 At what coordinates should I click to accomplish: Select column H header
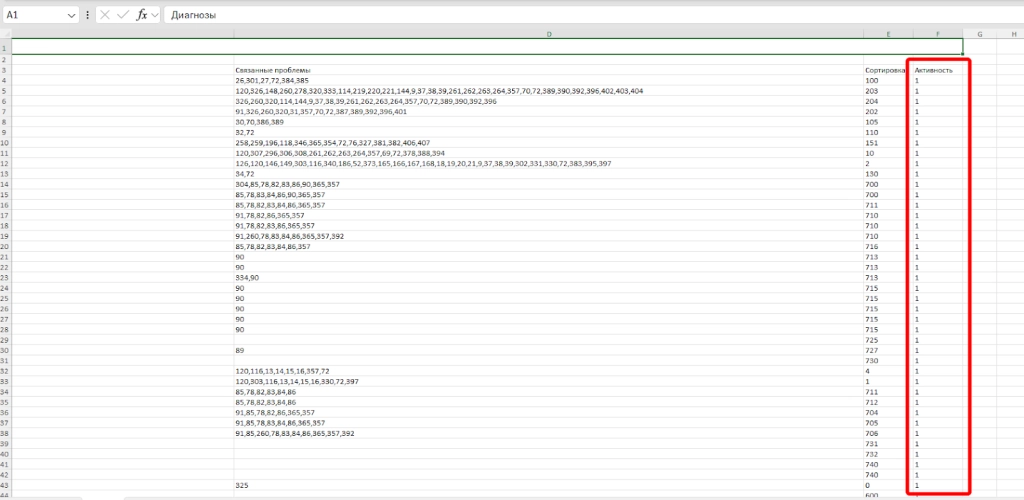[1011, 35]
